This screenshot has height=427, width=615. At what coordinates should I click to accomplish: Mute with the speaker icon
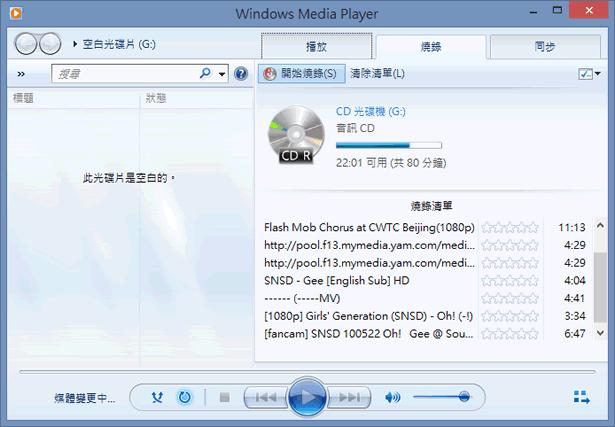392,398
